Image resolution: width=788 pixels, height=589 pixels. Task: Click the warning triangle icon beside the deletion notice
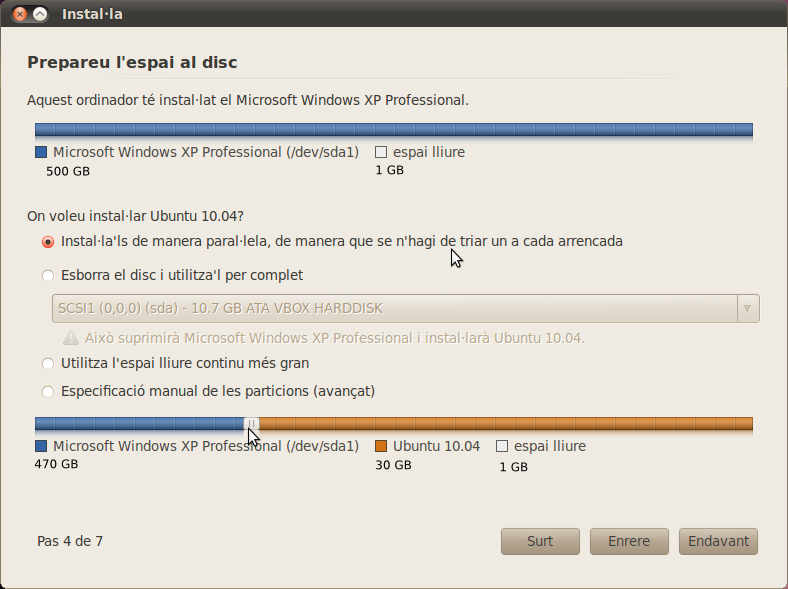[71, 338]
